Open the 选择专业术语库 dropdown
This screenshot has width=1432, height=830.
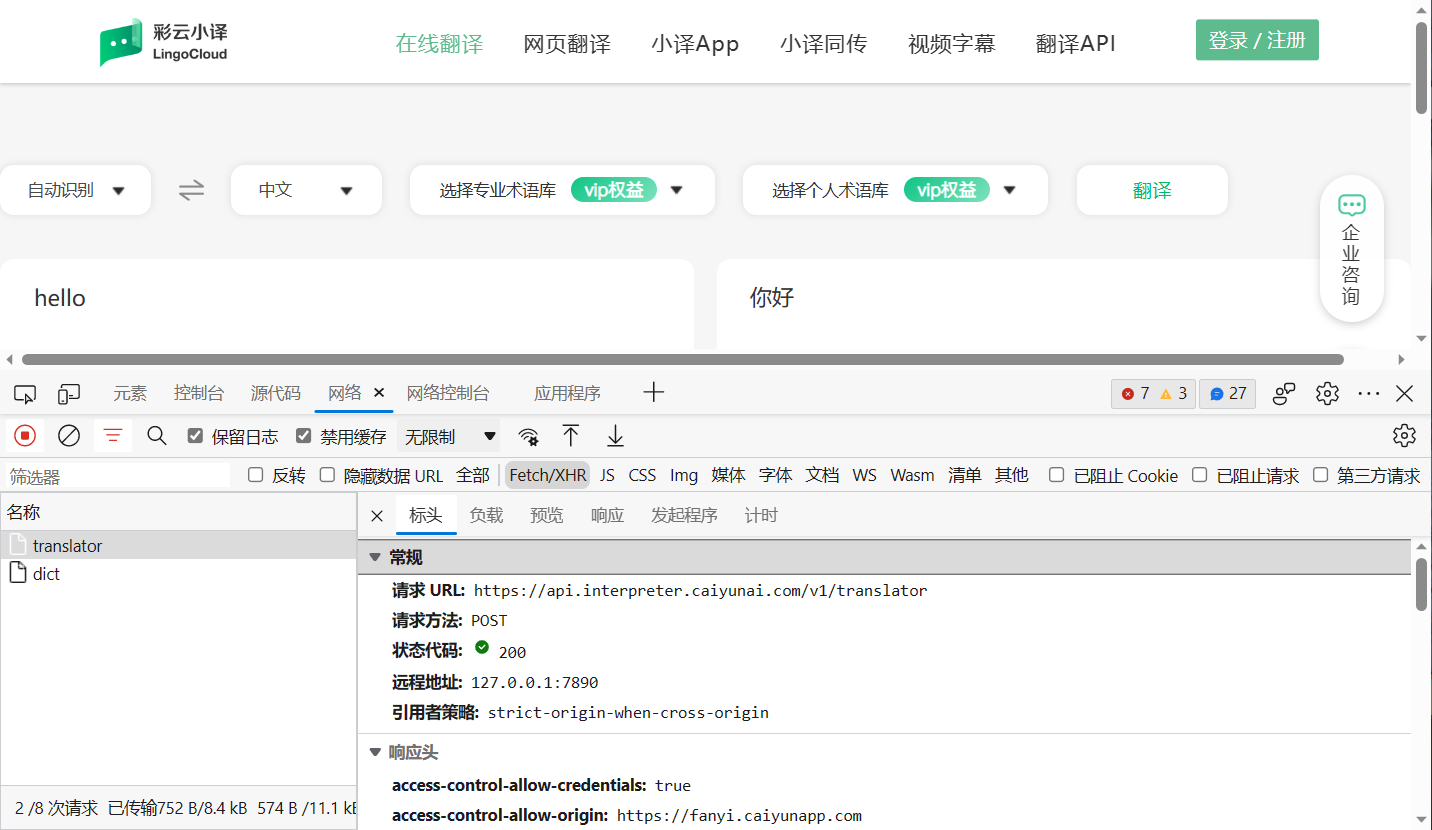[x=562, y=190]
